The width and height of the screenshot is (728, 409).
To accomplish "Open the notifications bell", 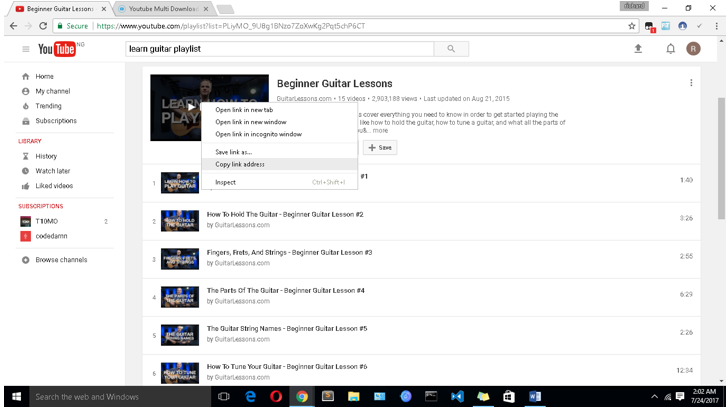I will point(670,49).
